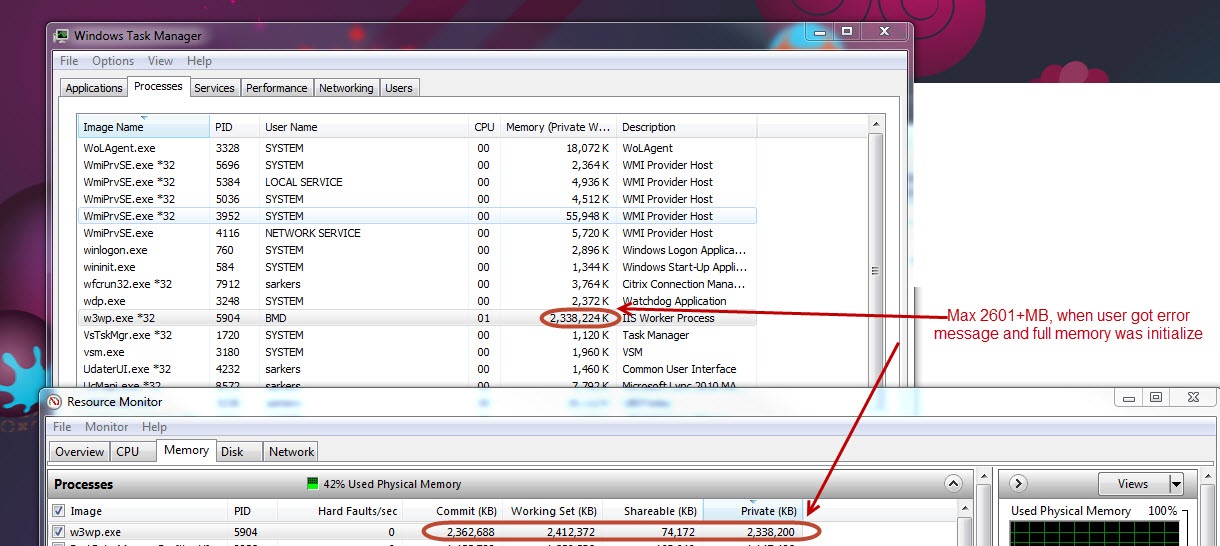The width and height of the screenshot is (1220, 546).
Task: Sort by the Description column header
Action: click(x=686, y=127)
